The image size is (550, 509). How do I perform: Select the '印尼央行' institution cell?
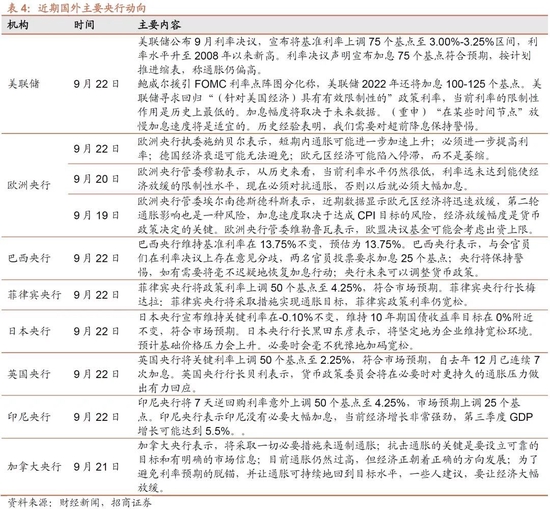[x=29, y=417]
